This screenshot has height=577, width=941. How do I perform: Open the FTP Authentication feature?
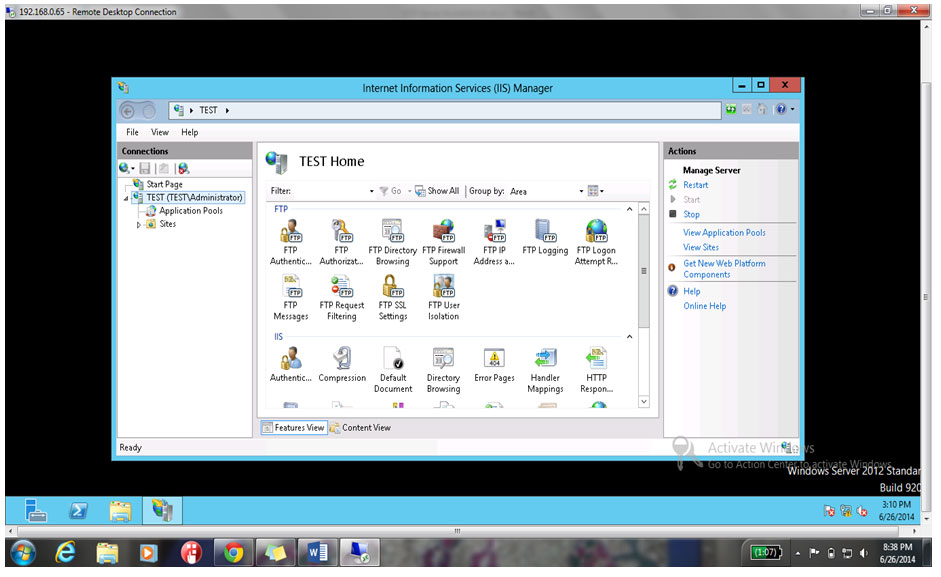[290, 242]
